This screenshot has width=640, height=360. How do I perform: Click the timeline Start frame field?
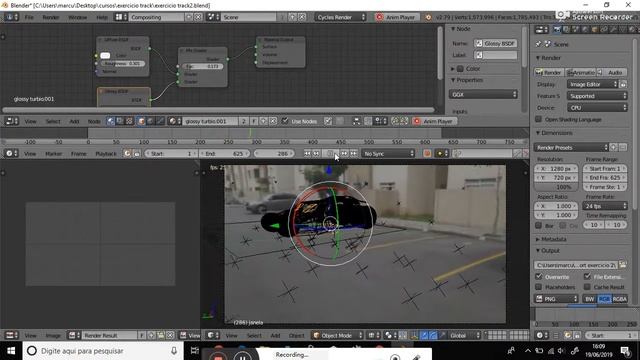click(x=170, y=153)
